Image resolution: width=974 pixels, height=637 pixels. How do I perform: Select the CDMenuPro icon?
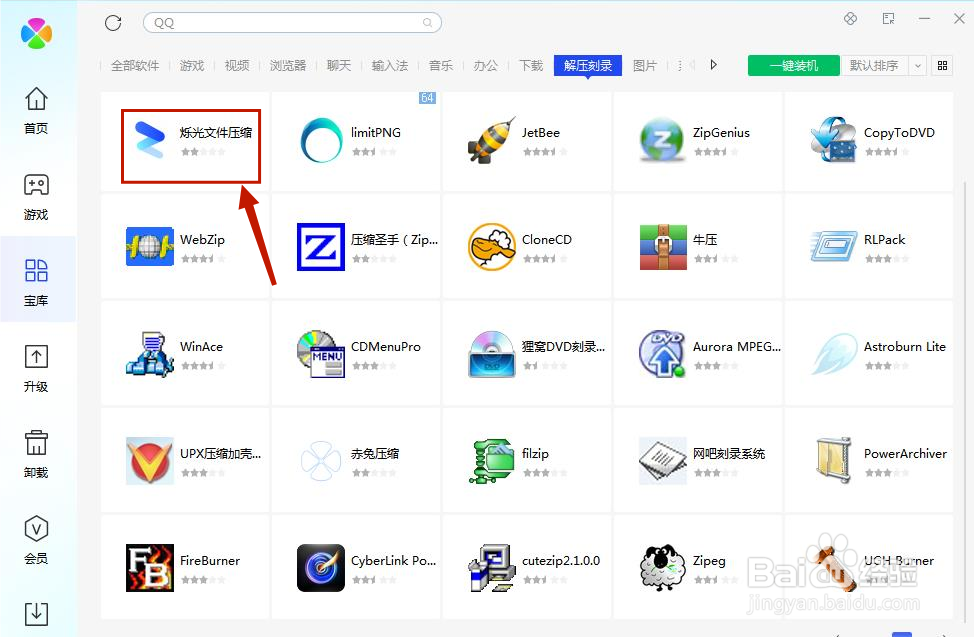[321, 354]
